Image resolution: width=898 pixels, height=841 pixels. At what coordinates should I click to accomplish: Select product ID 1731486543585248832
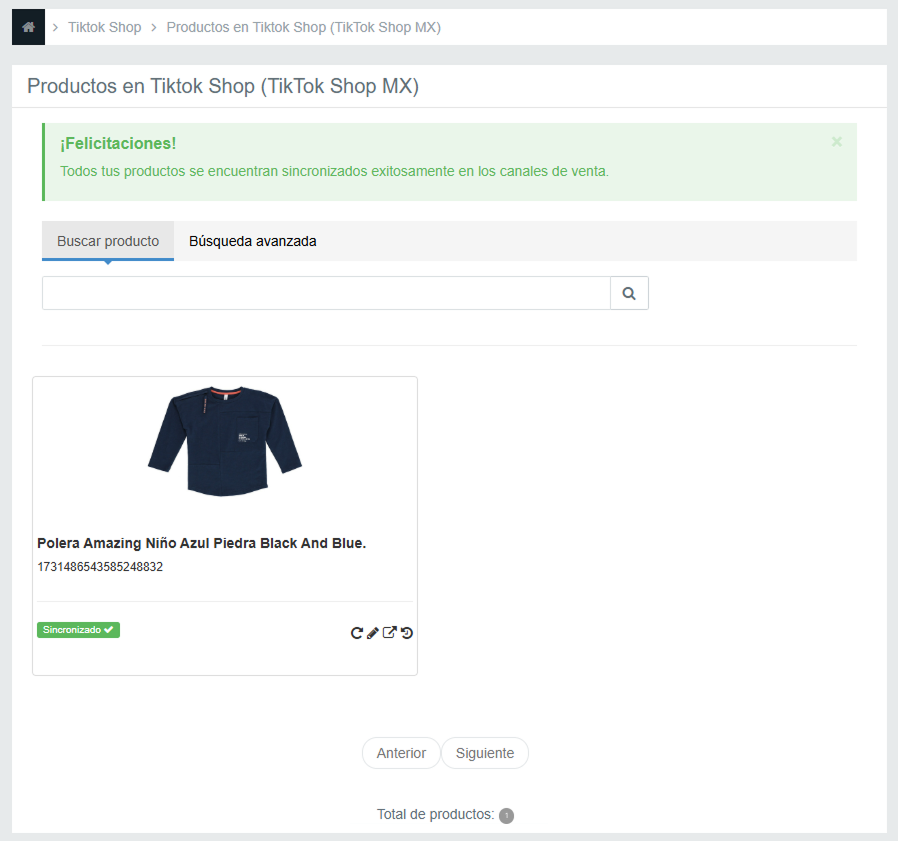point(100,567)
